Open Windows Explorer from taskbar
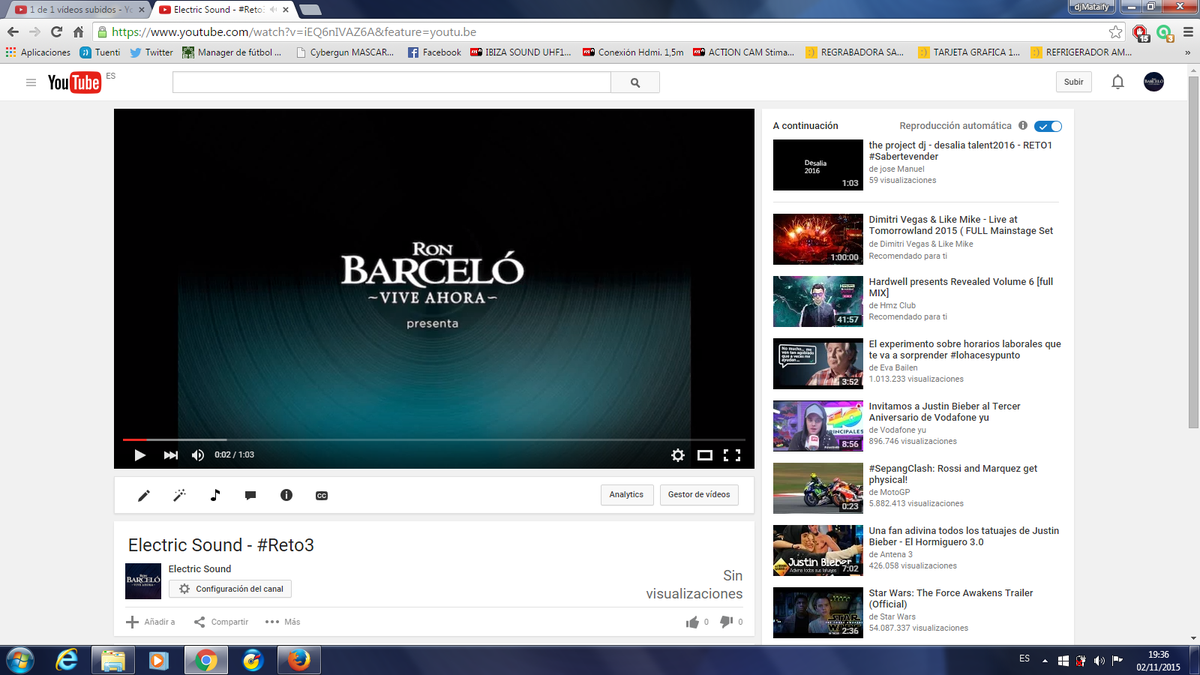Screen dimensions: 1200x675 pos(114,660)
